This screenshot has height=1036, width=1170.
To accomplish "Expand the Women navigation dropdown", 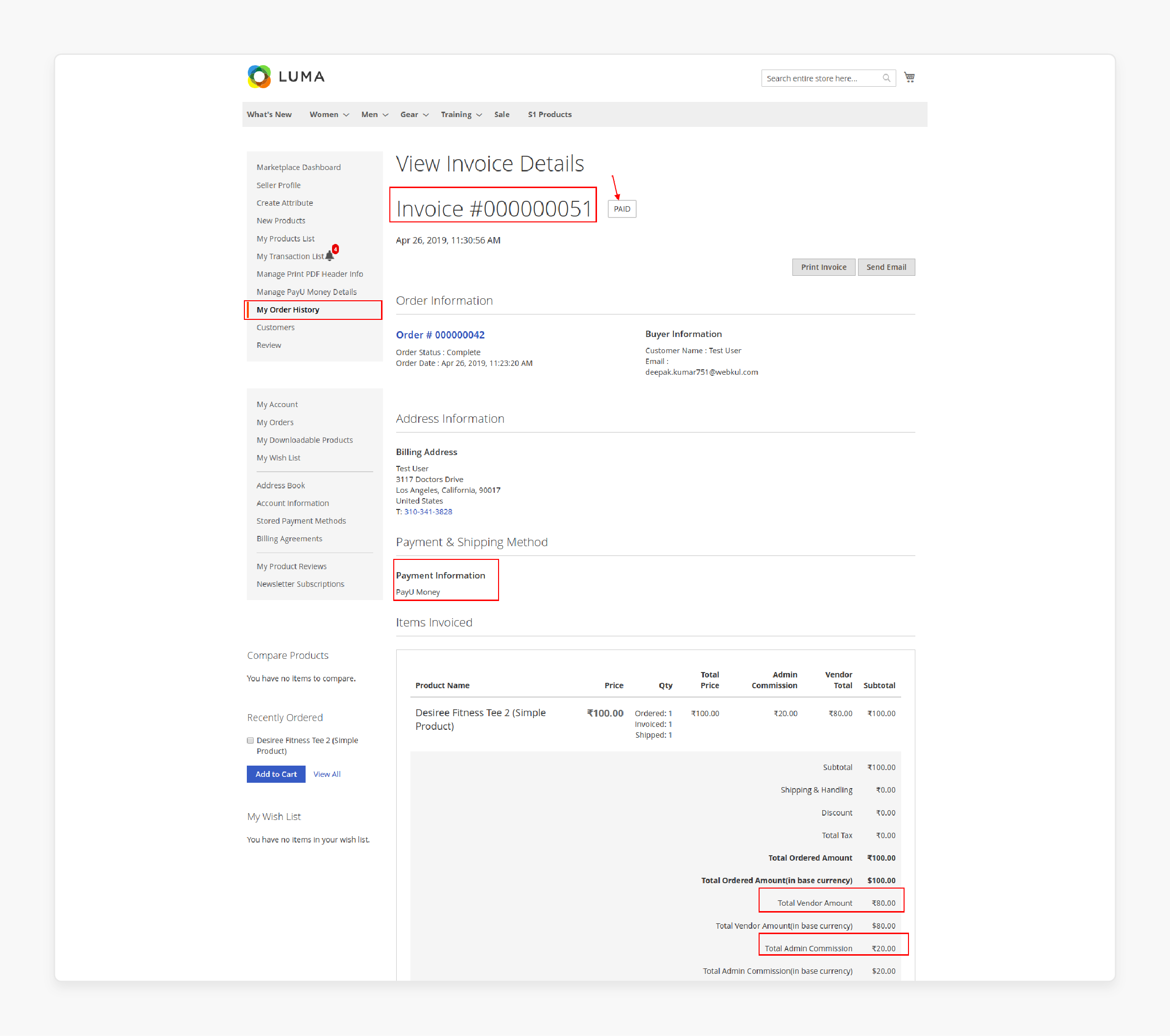I will 325,114.
